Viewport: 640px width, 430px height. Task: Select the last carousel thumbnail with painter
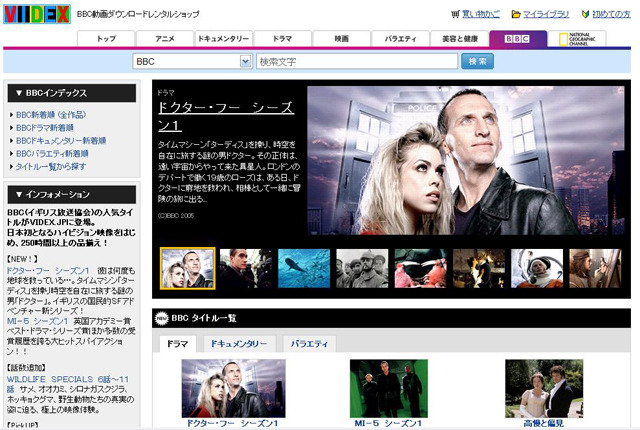coord(596,268)
